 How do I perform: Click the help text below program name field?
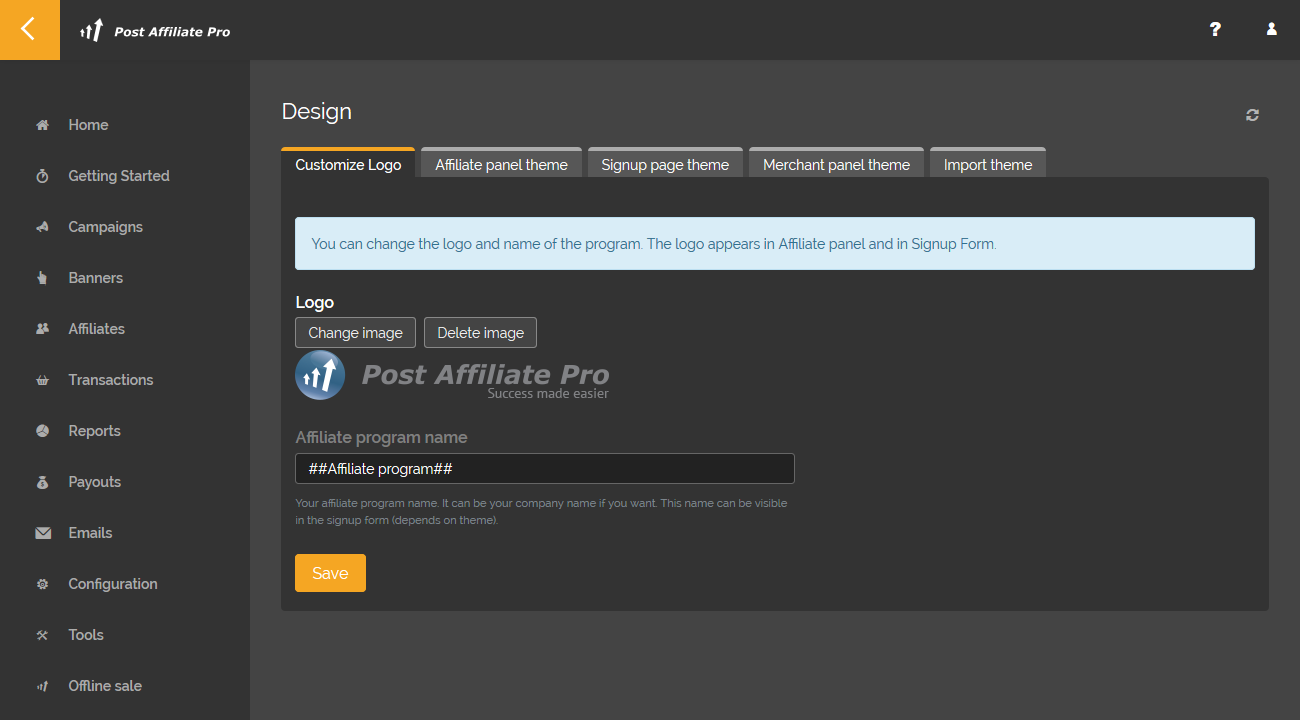(541, 512)
